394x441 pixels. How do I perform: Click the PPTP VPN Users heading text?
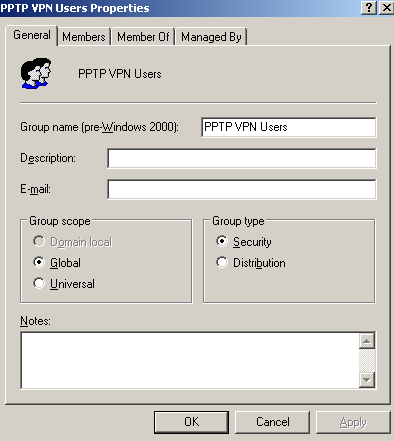coord(120,74)
